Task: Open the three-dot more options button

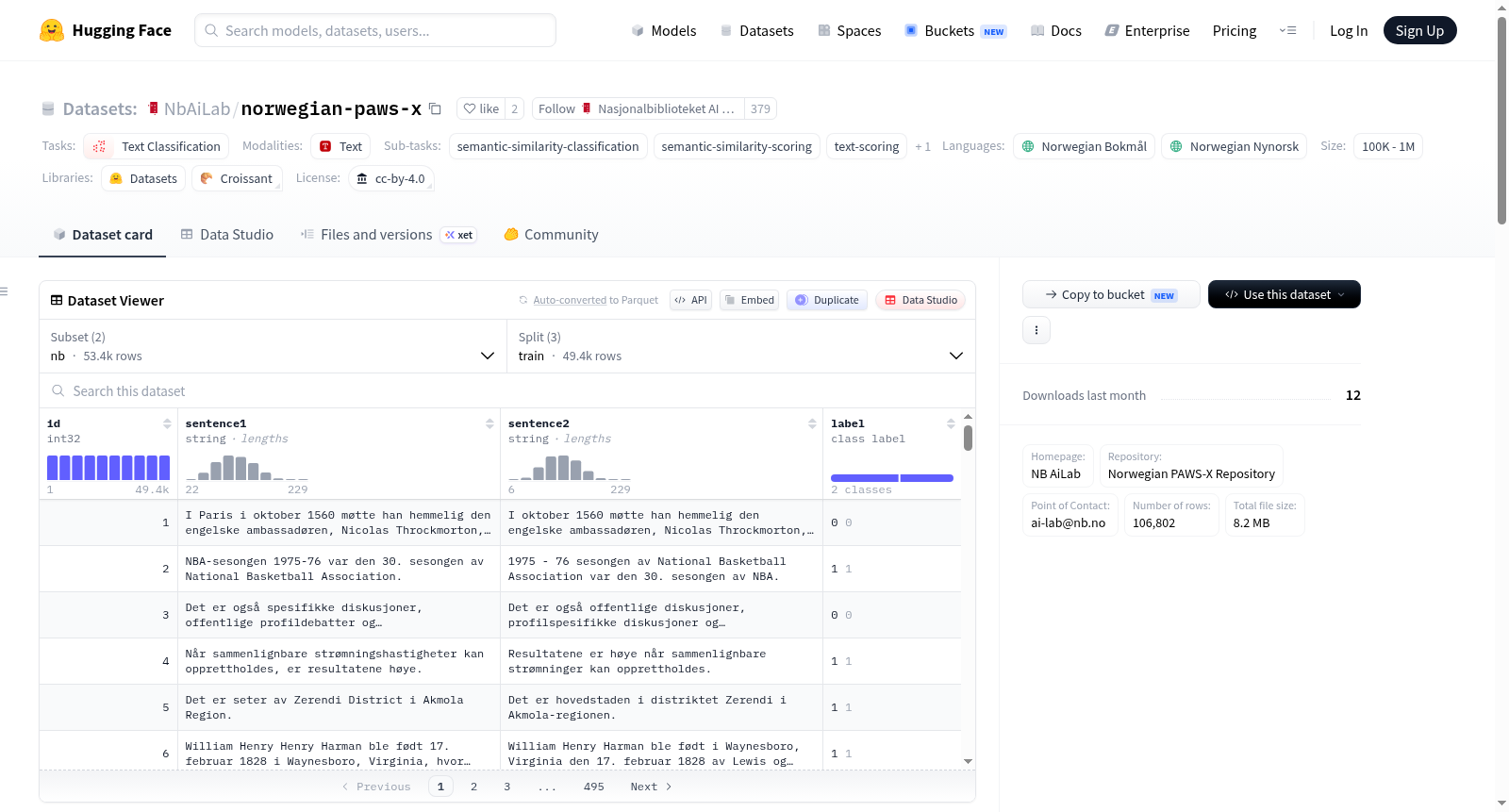Action: click(x=1036, y=330)
